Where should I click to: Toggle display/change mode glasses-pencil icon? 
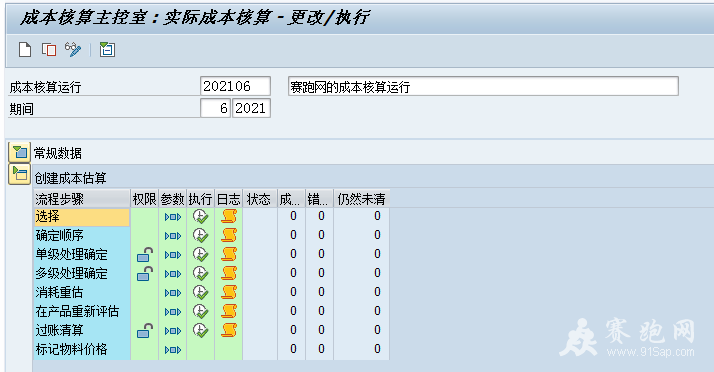point(73,50)
